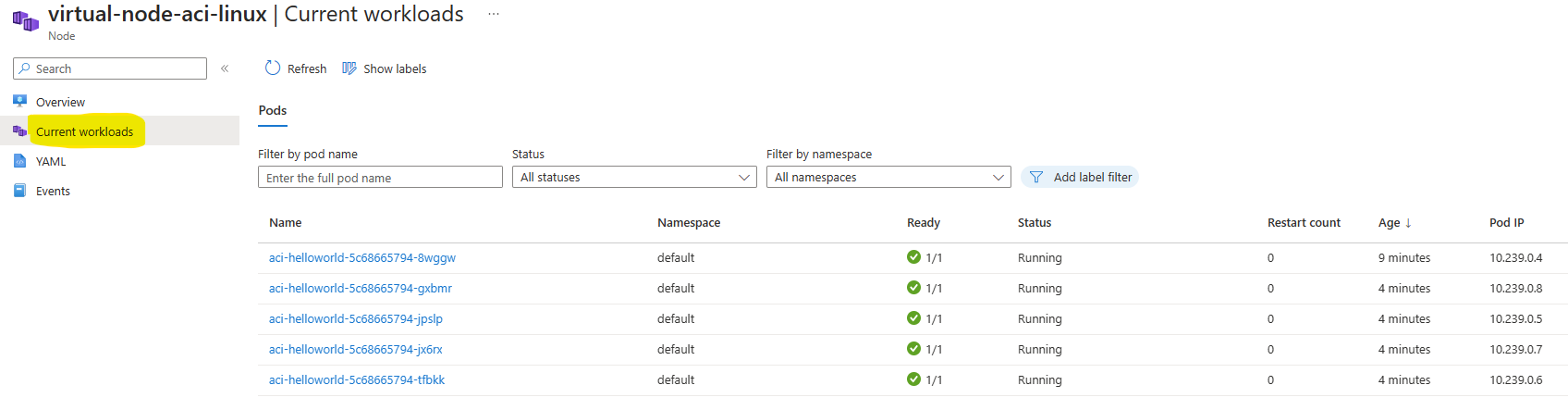Screen dimensions: 1568x410
Task: Click the Show labels tag icon
Action: tap(349, 68)
